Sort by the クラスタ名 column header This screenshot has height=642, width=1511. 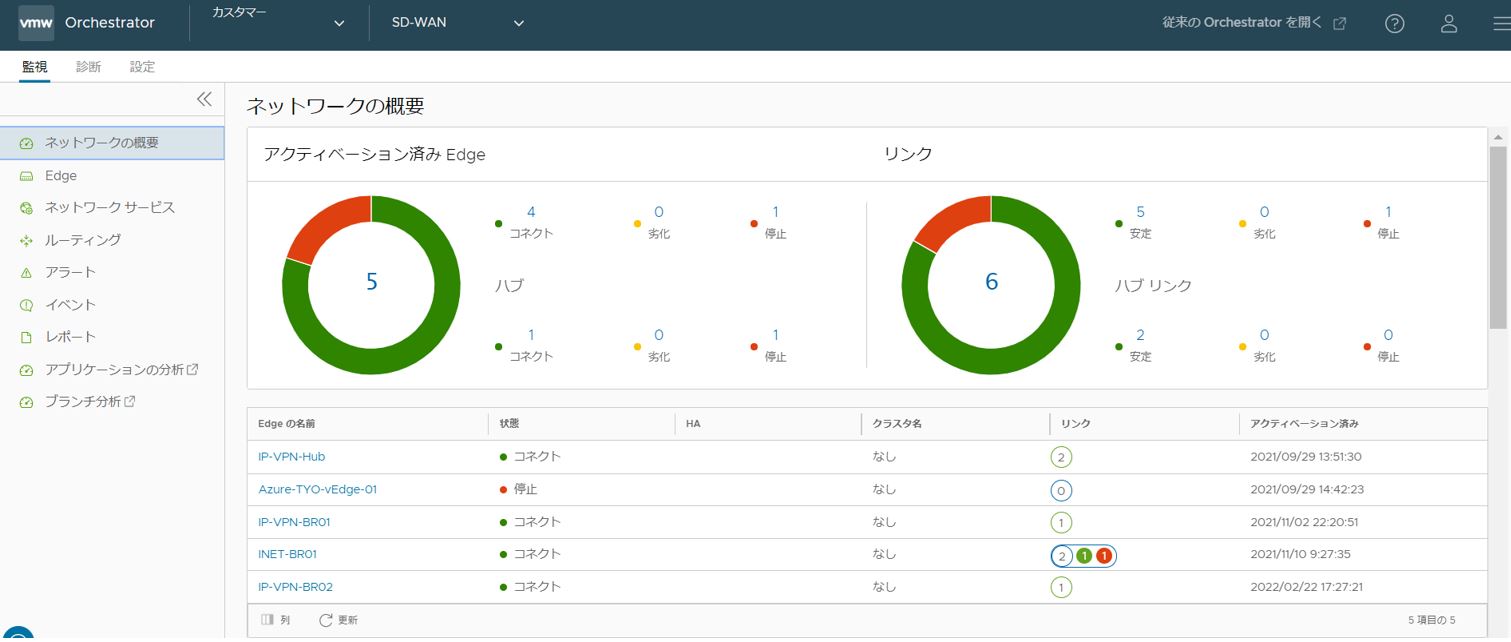tap(897, 424)
